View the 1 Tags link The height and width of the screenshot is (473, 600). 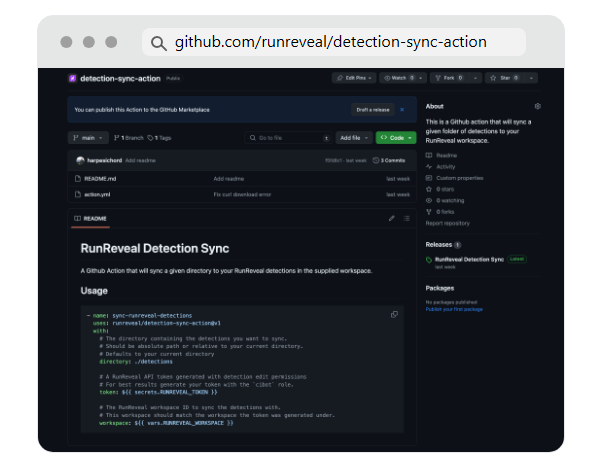159,138
